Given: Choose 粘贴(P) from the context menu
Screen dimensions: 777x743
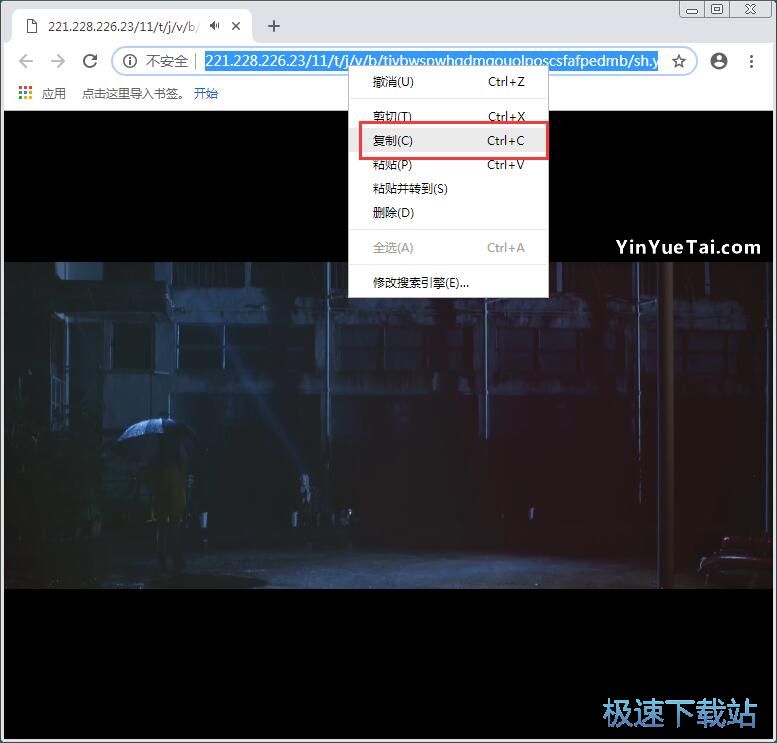Looking at the screenshot, I should pyautogui.click(x=448, y=165).
